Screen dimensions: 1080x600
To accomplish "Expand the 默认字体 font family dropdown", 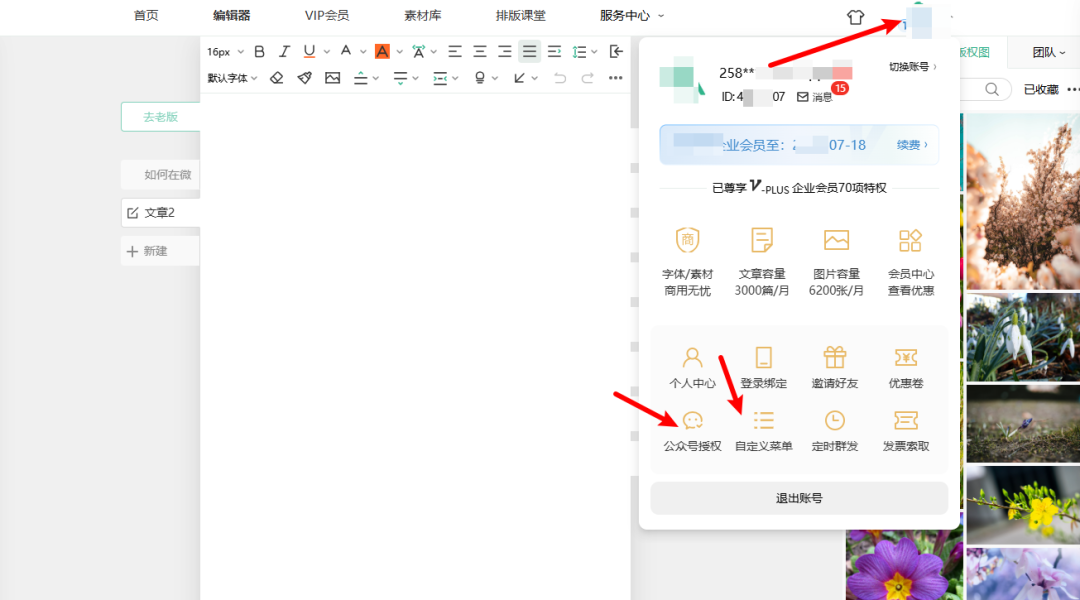I will [x=232, y=78].
